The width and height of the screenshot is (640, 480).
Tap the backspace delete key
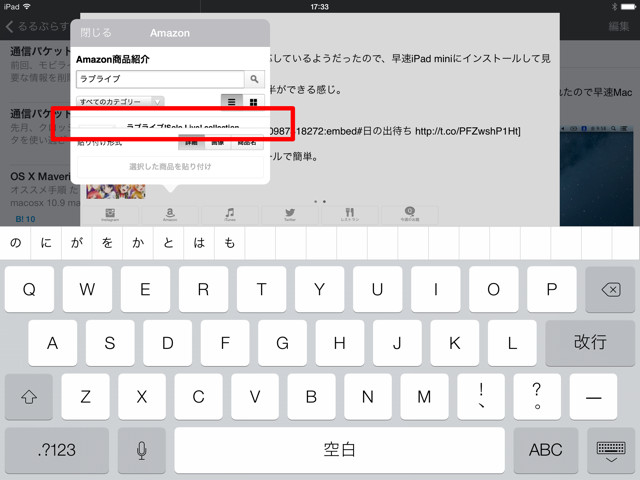tap(610, 289)
